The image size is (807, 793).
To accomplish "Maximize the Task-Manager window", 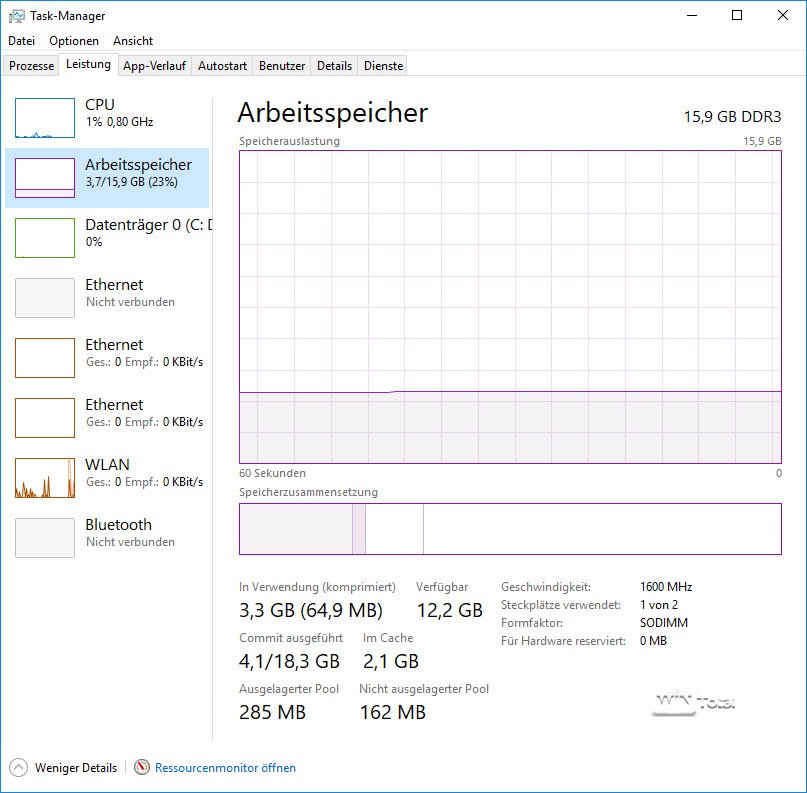I will [x=737, y=15].
